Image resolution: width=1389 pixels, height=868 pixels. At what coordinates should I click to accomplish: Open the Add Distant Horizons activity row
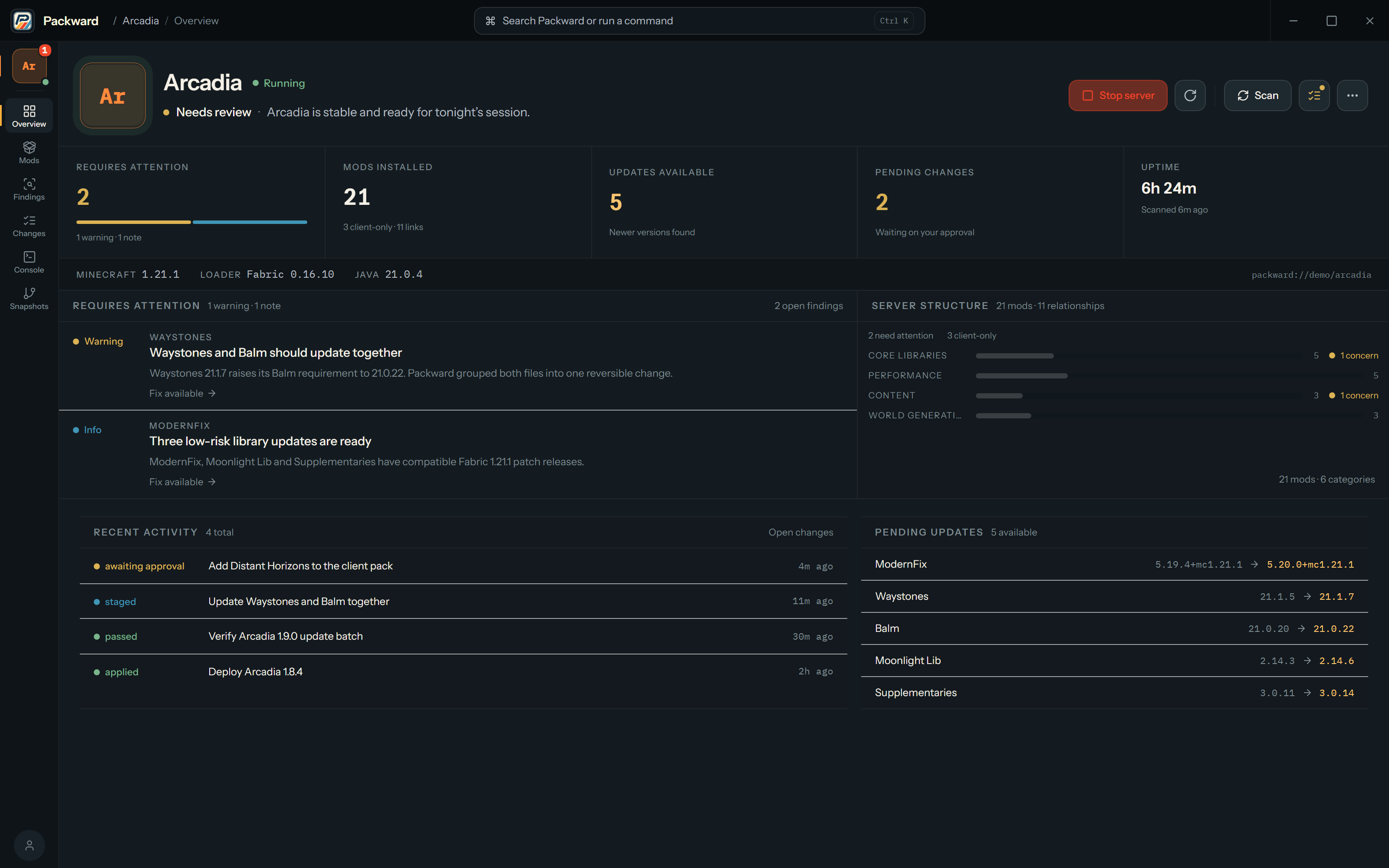pyautogui.click(x=463, y=566)
